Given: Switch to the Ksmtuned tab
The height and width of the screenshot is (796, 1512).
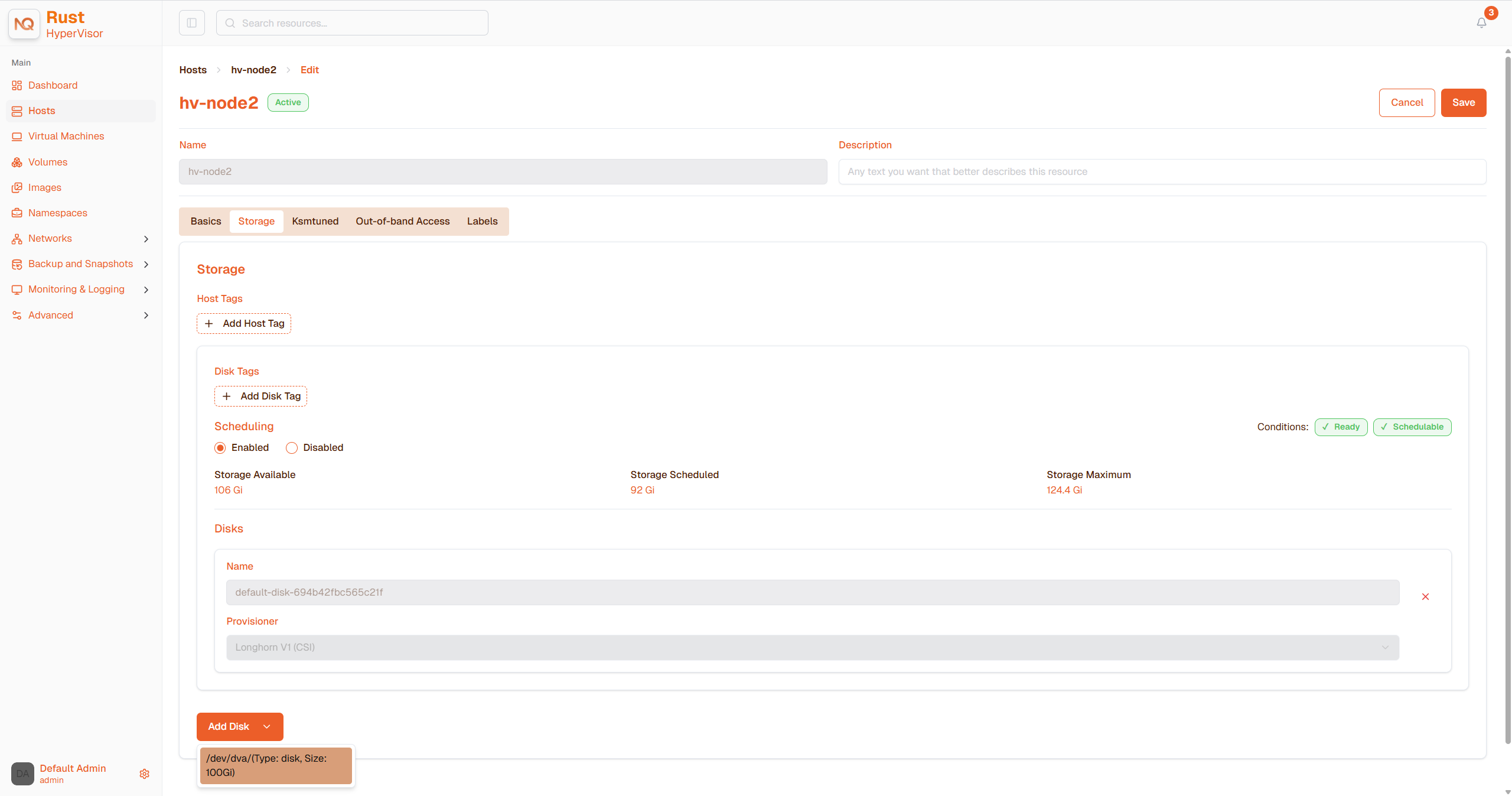Looking at the screenshot, I should click(x=315, y=222).
